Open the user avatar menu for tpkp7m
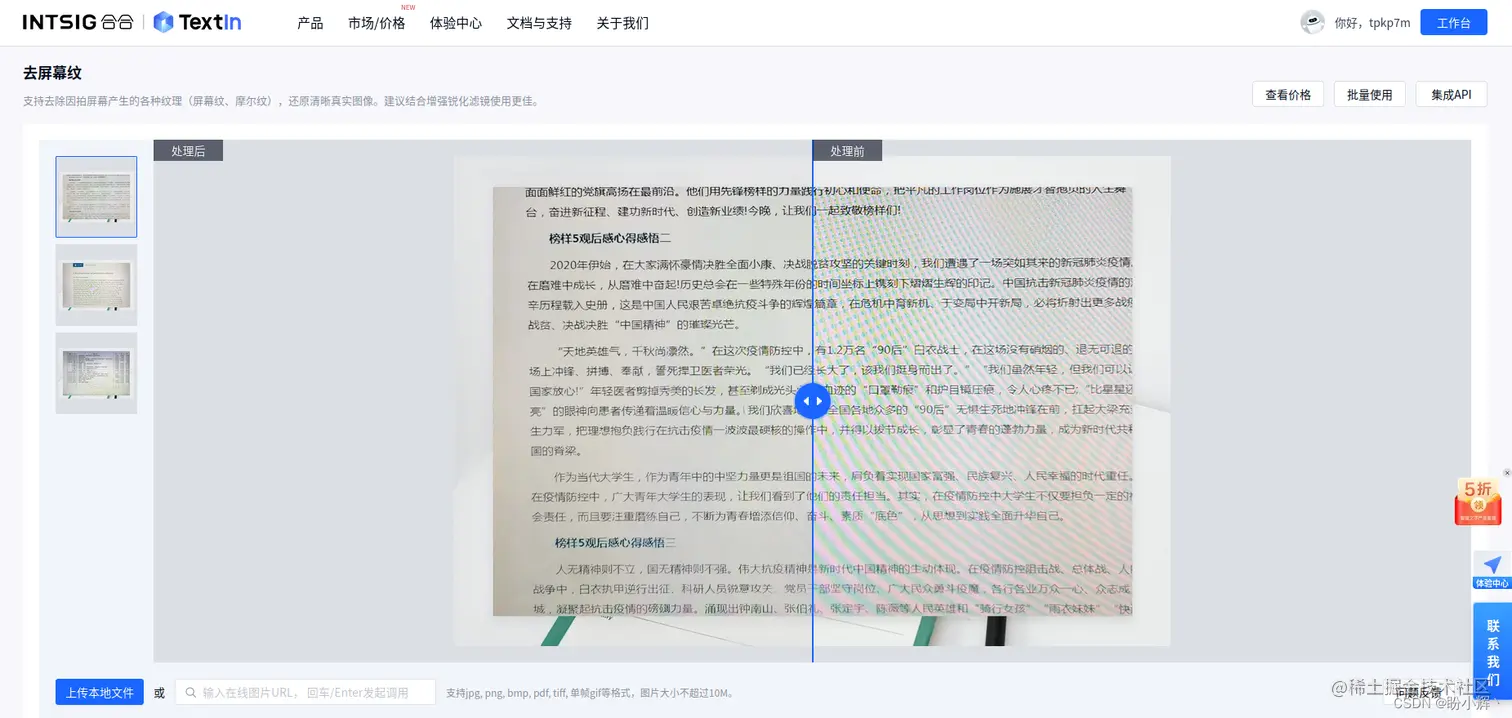1512x718 pixels. pos(1313,21)
